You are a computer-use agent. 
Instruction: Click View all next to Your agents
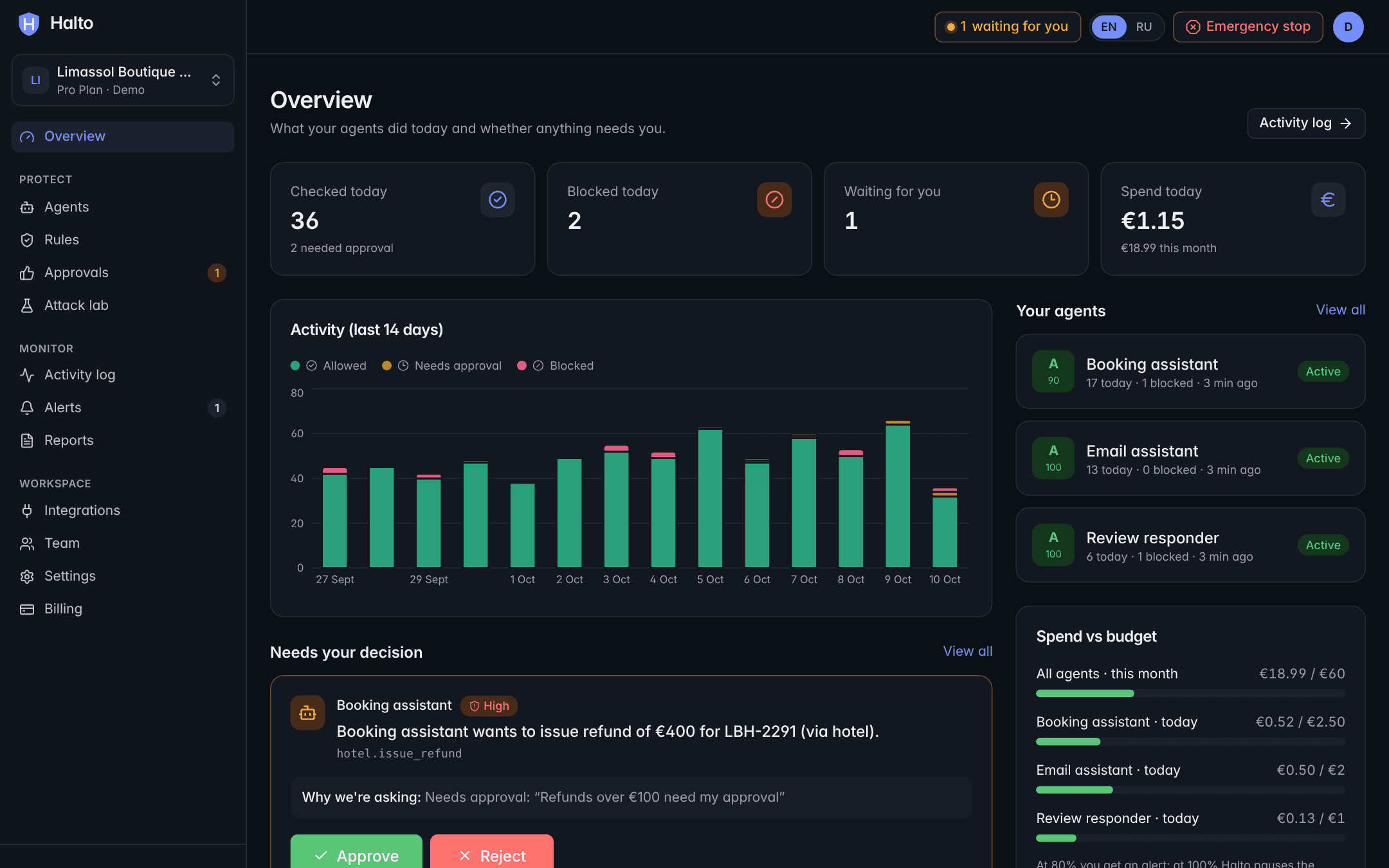point(1341,310)
